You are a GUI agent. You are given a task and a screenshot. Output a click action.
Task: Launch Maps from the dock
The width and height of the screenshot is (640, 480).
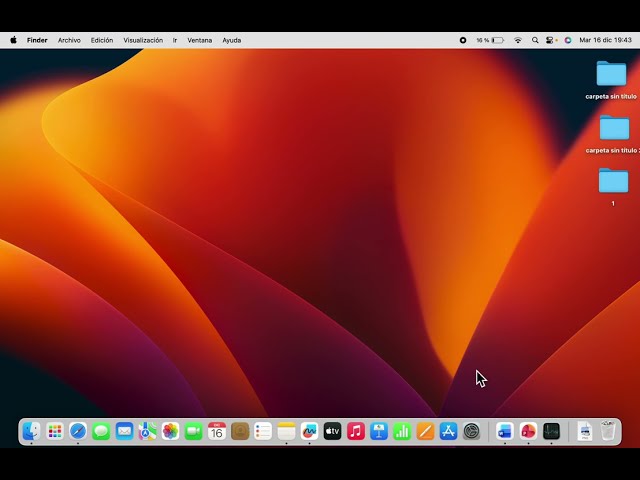tap(147, 431)
